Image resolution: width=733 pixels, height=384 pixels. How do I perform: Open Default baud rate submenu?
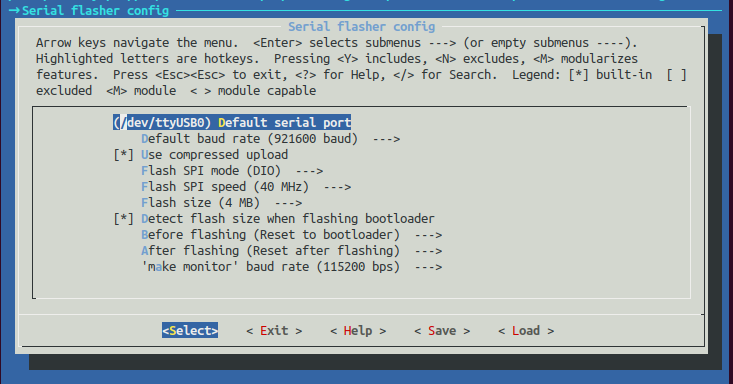pos(271,139)
